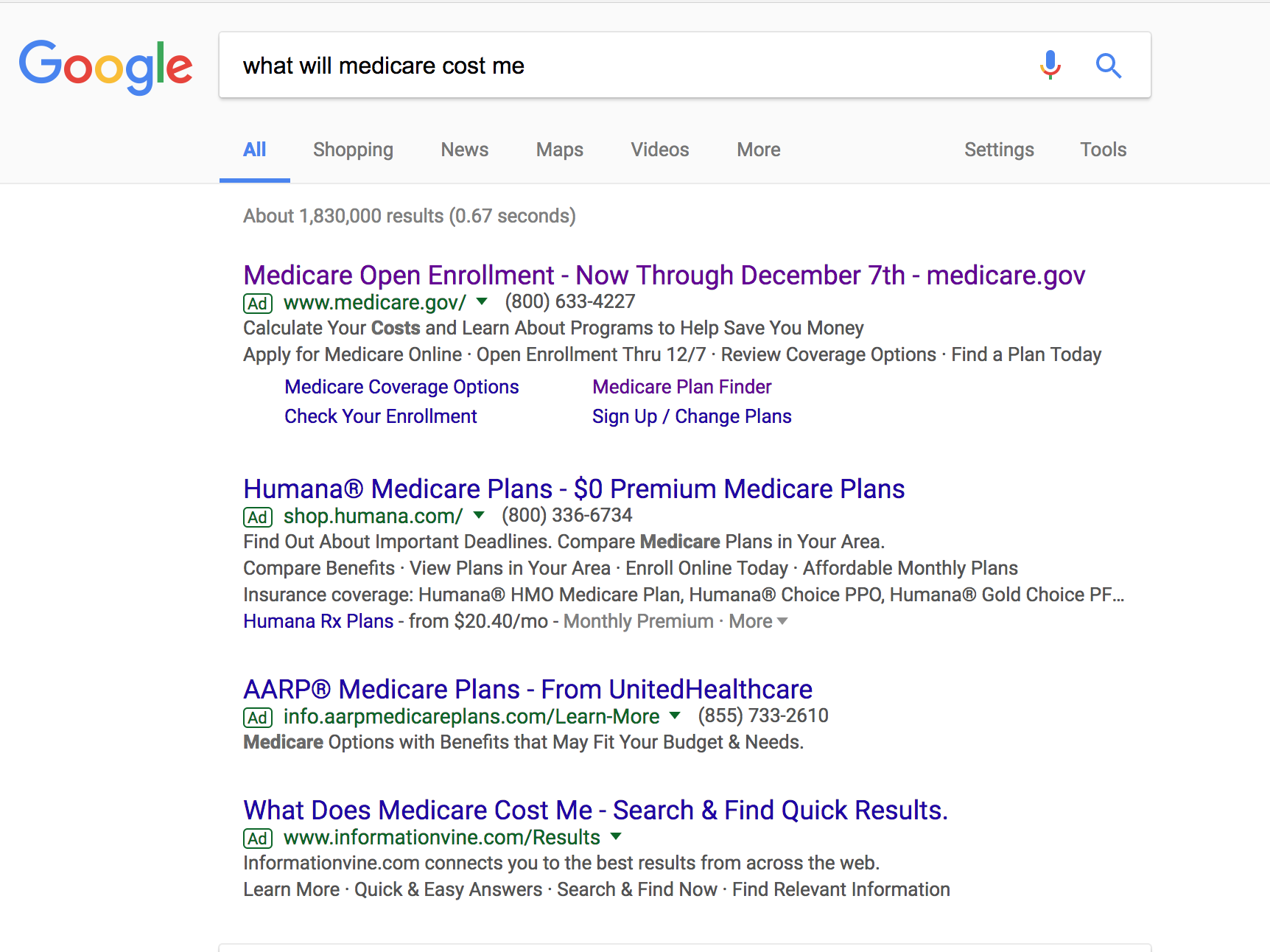The height and width of the screenshot is (952, 1270).
Task: Click 'Calculate Your Costs and Learn About Programs' text
Action: click(x=554, y=328)
